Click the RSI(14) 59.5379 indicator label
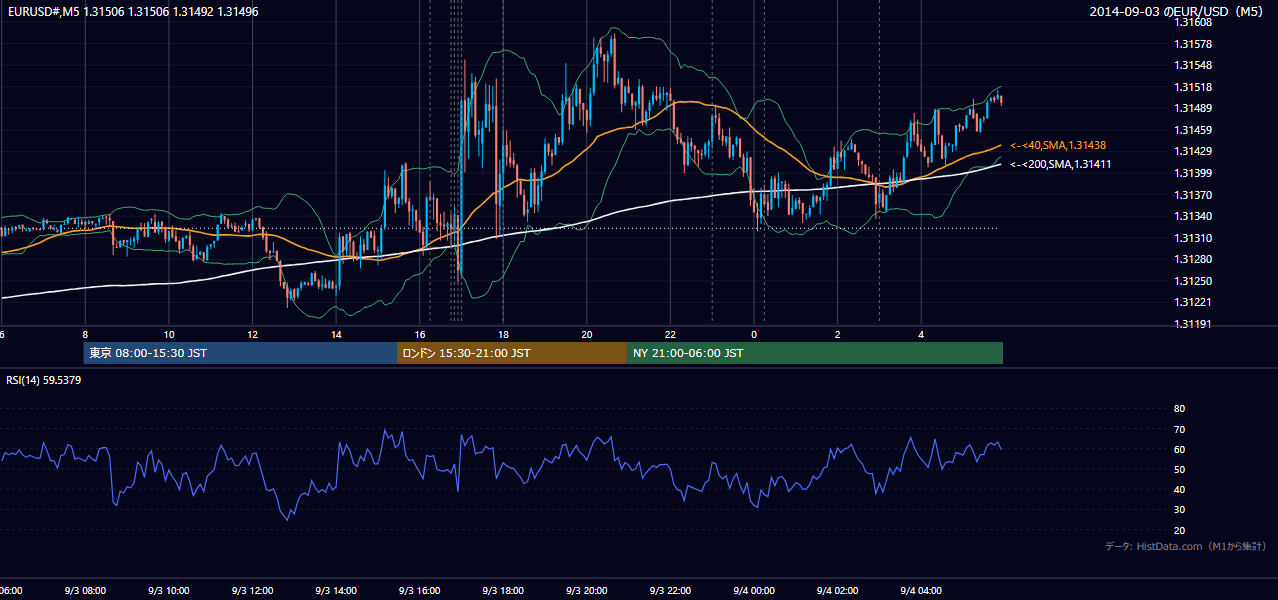Image resolution: width=1278 pixels, height=600 pixels. 44,380
